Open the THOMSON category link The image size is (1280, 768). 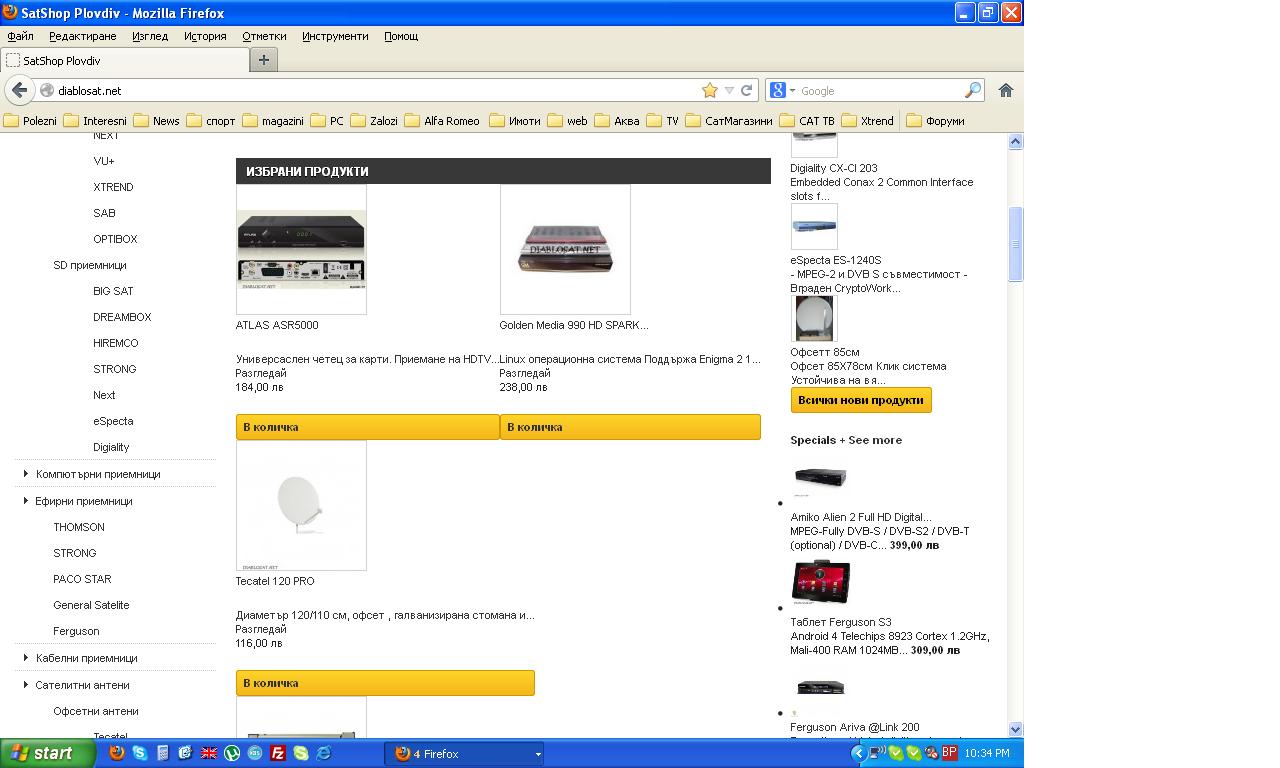pyautogui.click(x=79, y=527)
